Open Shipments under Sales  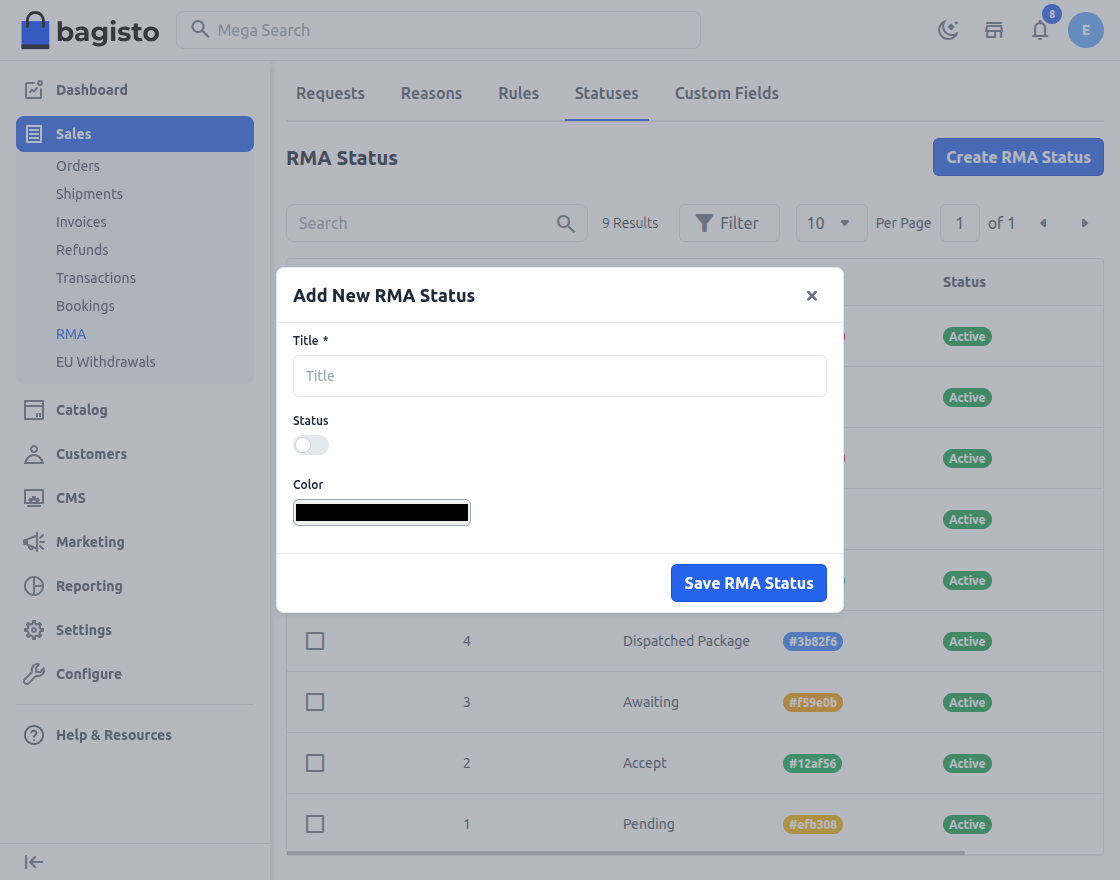tap(89, 194)
